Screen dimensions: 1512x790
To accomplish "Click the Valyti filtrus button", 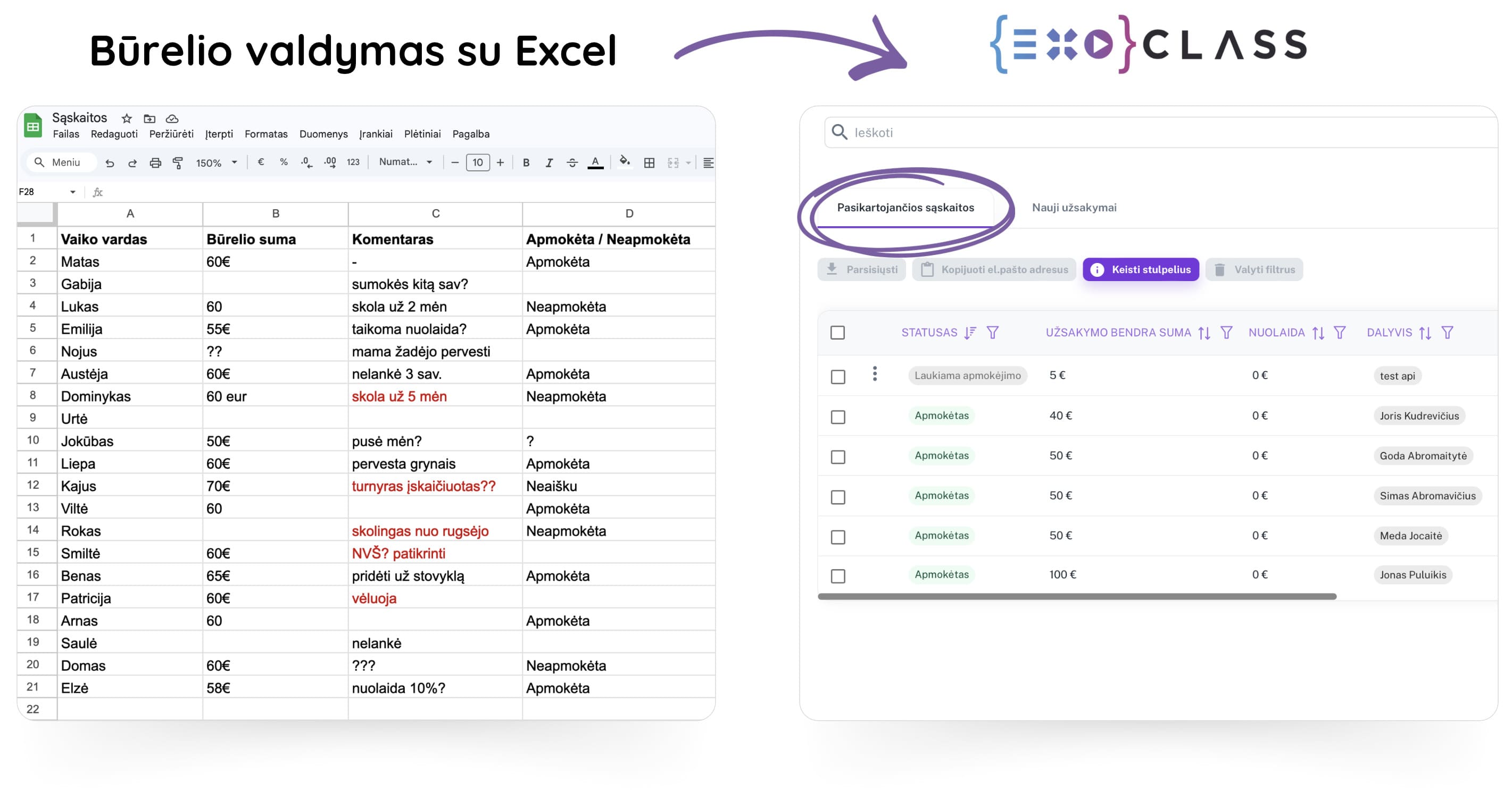I will pos(1254,269).
